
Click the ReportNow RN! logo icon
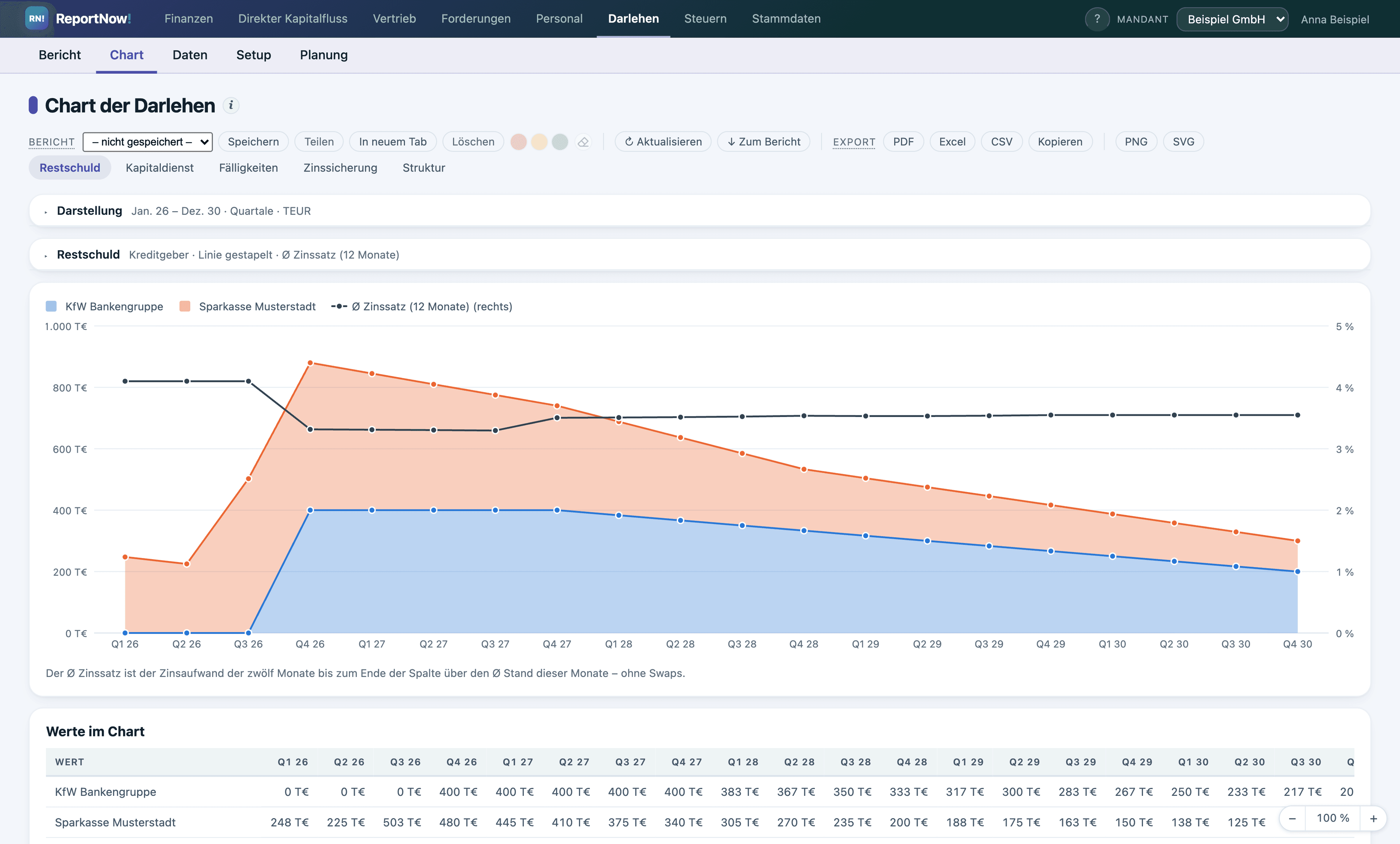[x=36, y=18]
